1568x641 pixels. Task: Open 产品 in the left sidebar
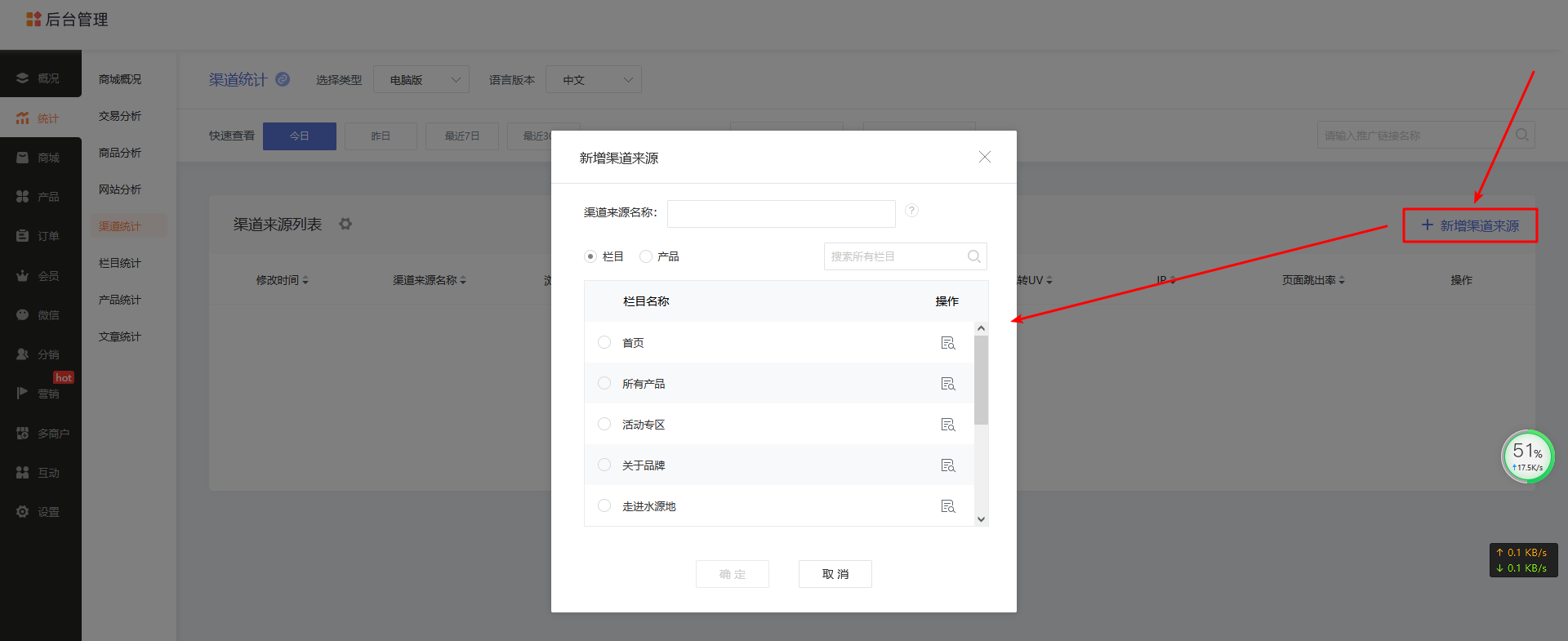pyautogui.click(x=41, y=197)
